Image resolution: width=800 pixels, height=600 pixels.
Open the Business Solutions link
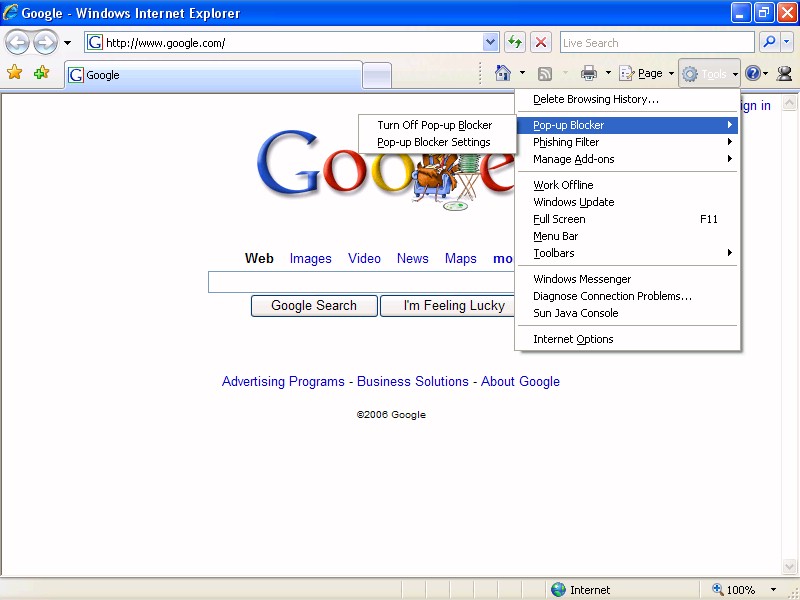coord(412,382)
